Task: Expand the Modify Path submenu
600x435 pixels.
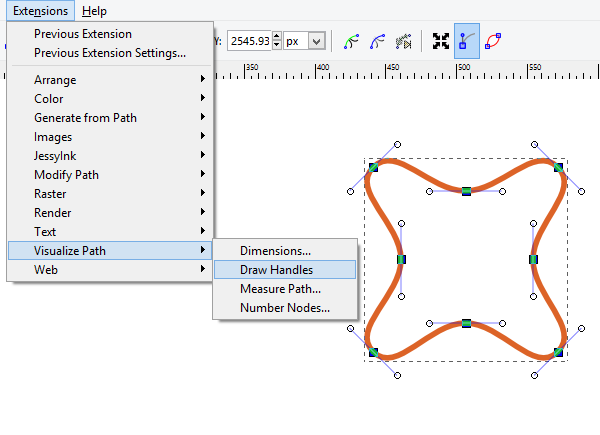Action: (109, 174)
